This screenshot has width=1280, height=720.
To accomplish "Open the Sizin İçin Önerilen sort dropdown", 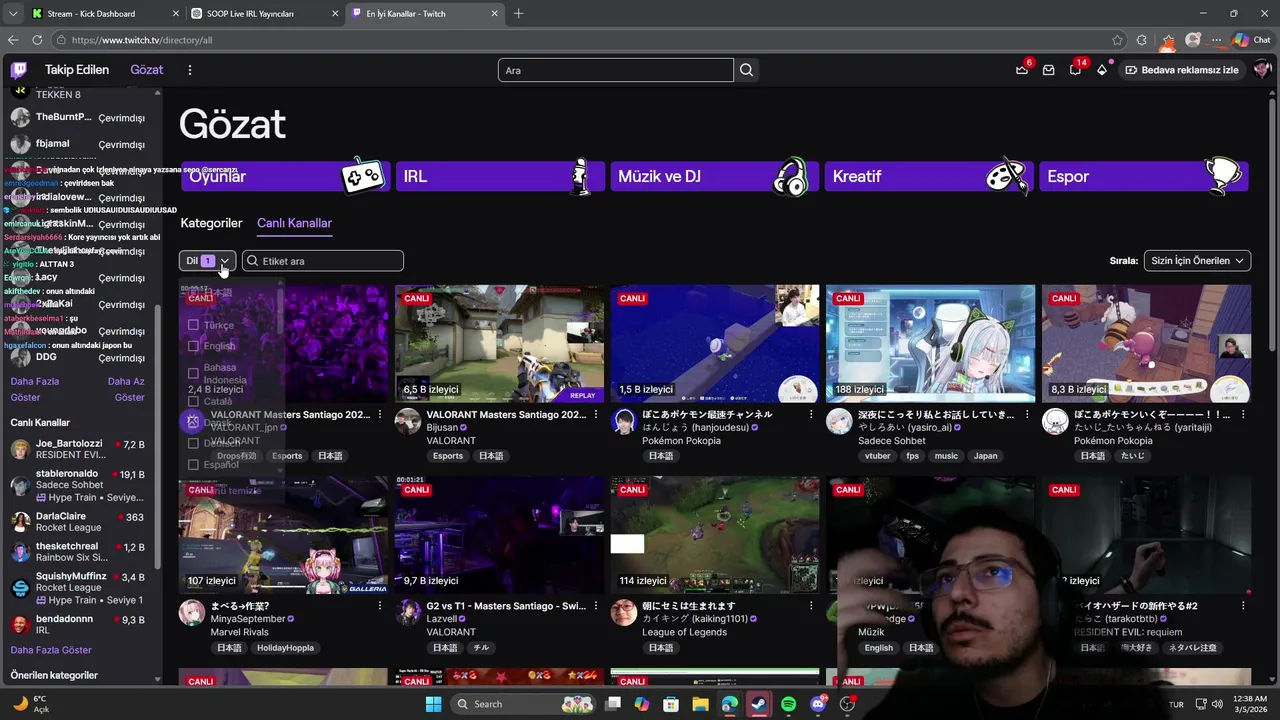I will pos(1197,261).
